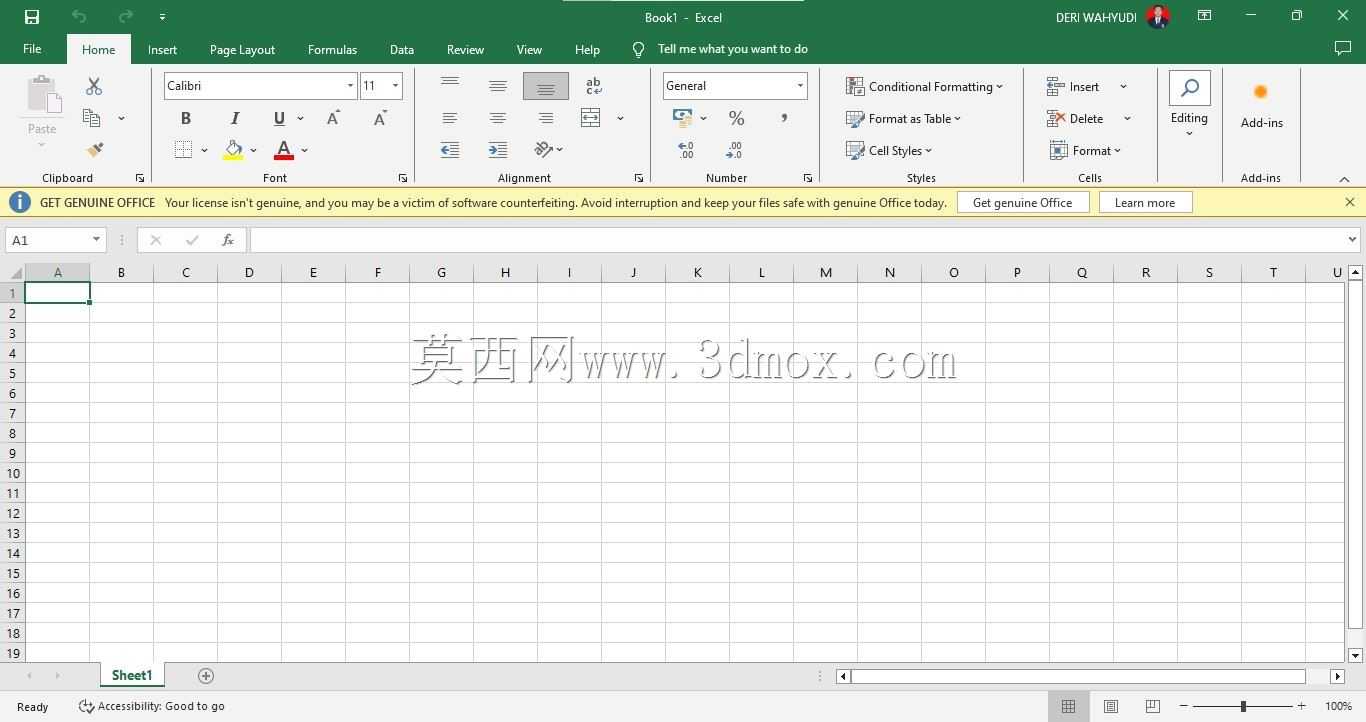This screenshot has height=722, width=1366.
Task: Increase decimal places
Action: [x=686, y=150]
